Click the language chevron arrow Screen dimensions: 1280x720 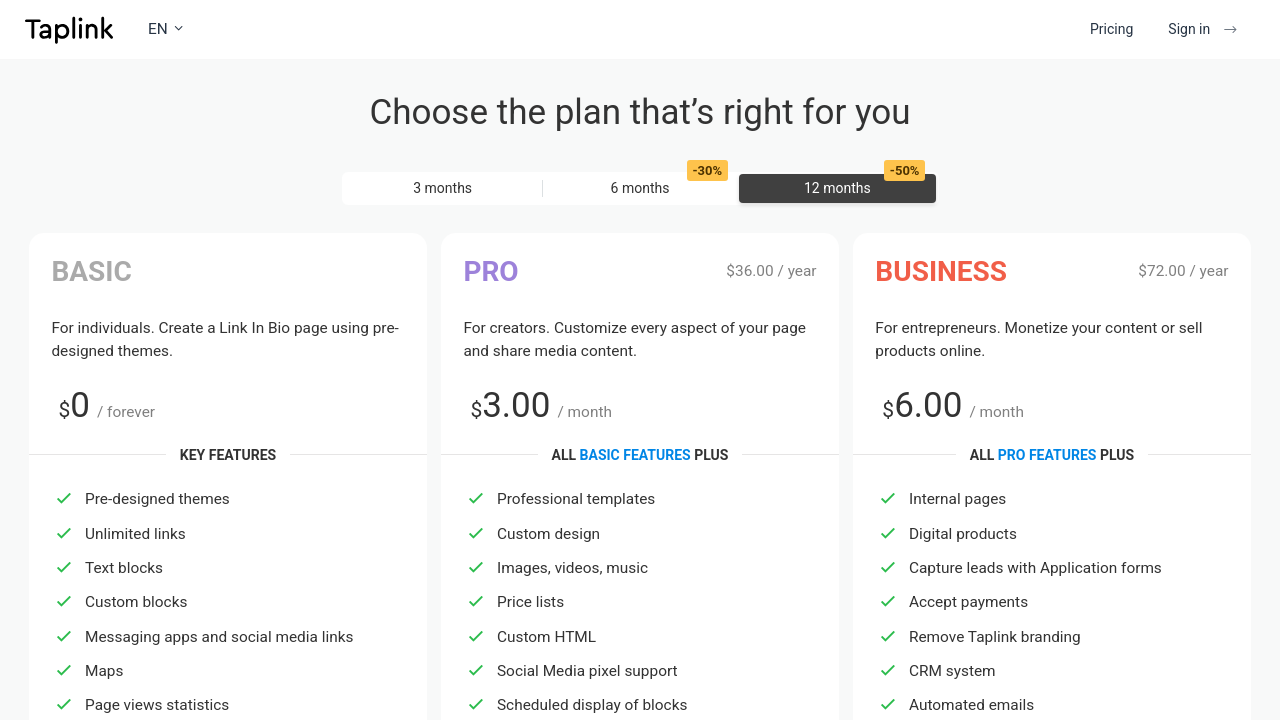point(179,29)
